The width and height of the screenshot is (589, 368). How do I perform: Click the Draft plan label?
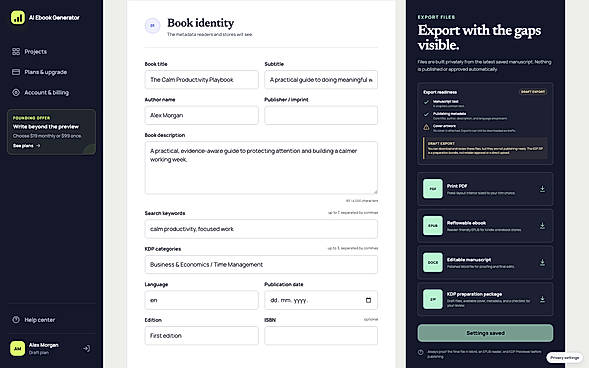pyautogui.click(x=39, y=353)
